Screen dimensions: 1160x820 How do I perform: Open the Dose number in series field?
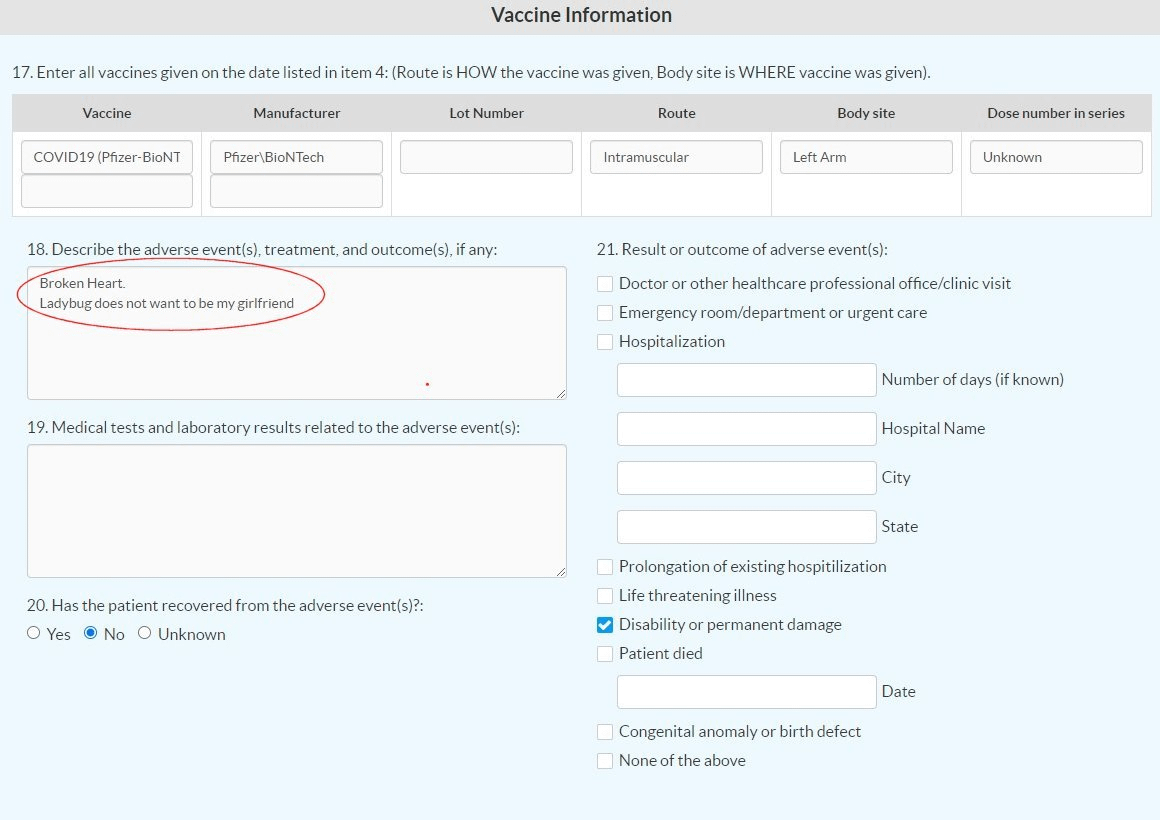(x=1056, y=157)
